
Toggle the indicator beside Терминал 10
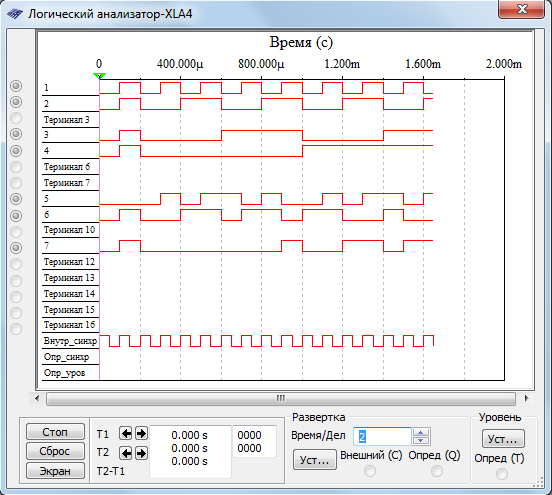(16, 232)
